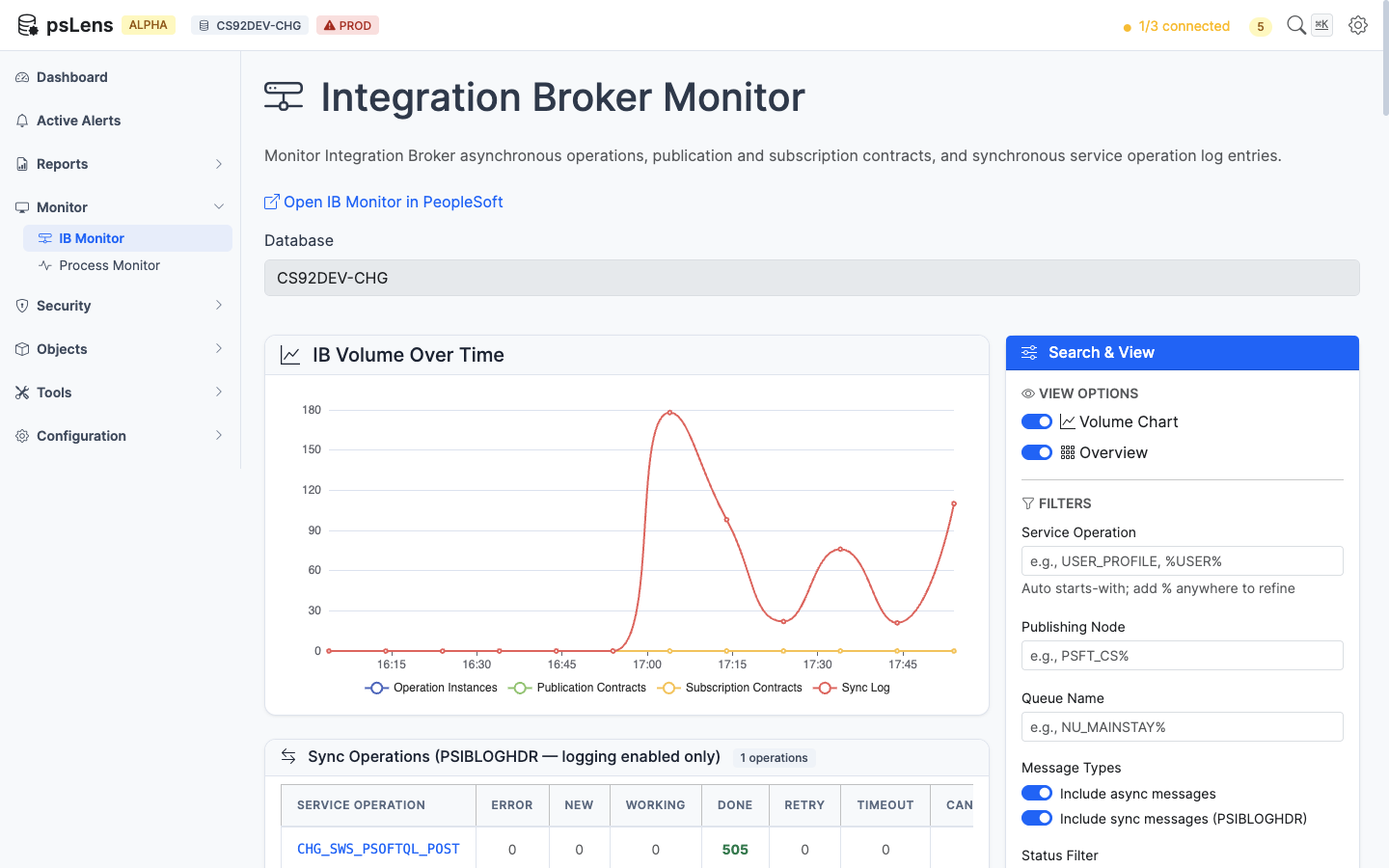Click the 1/3 connected status
The height and width of the screenshot is (868, 1389).
[1177, 26]
